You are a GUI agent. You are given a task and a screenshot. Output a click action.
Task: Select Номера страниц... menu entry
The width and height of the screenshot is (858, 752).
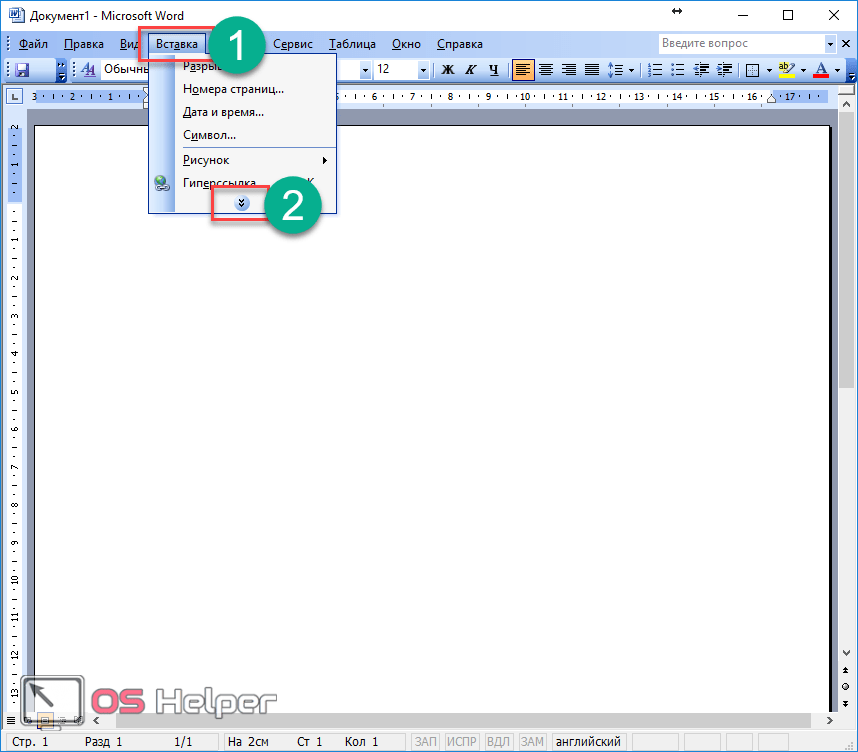click(233, 89)
